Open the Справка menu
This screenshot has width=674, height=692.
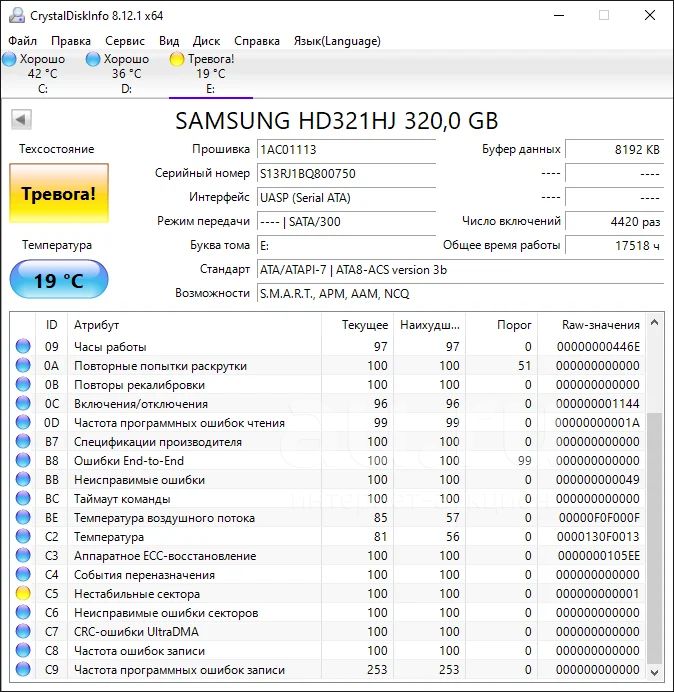(257, 41)
